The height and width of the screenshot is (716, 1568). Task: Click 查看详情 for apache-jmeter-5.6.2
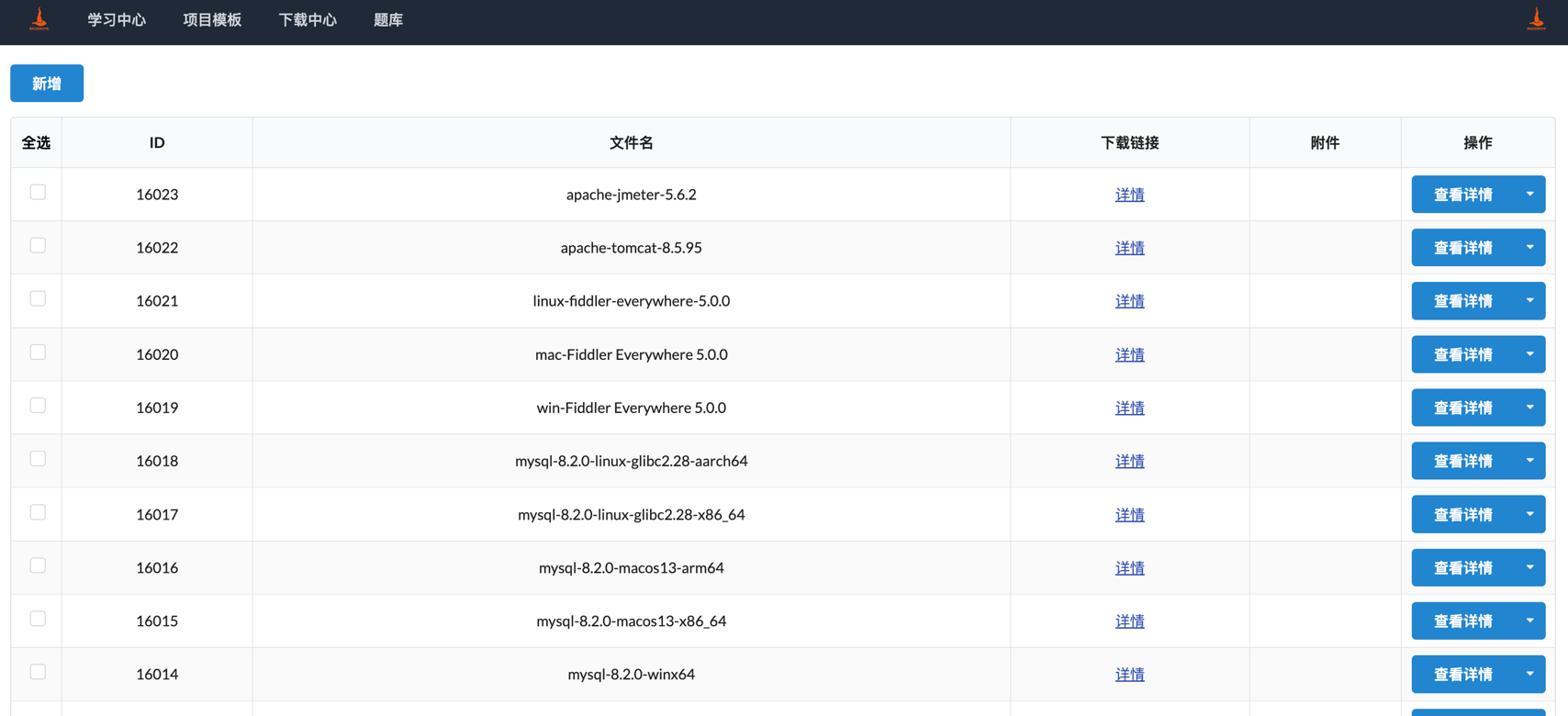point(1462,195)
